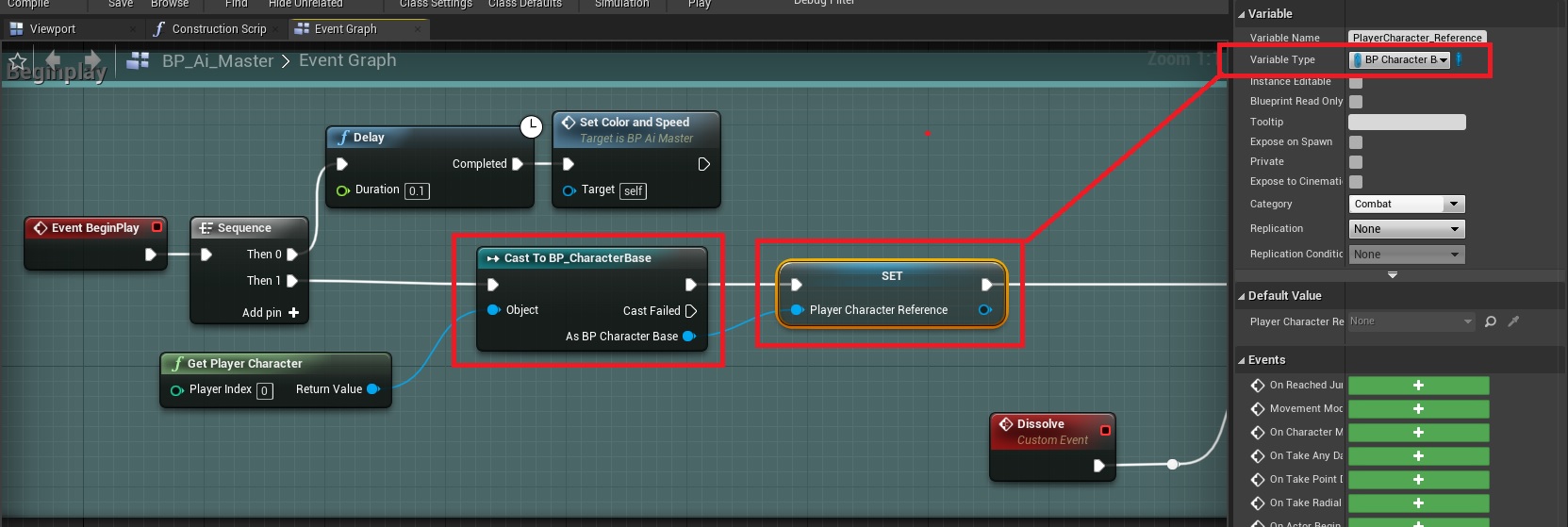Click the bookmark star icon in graph header

click(x=17, y=62)
